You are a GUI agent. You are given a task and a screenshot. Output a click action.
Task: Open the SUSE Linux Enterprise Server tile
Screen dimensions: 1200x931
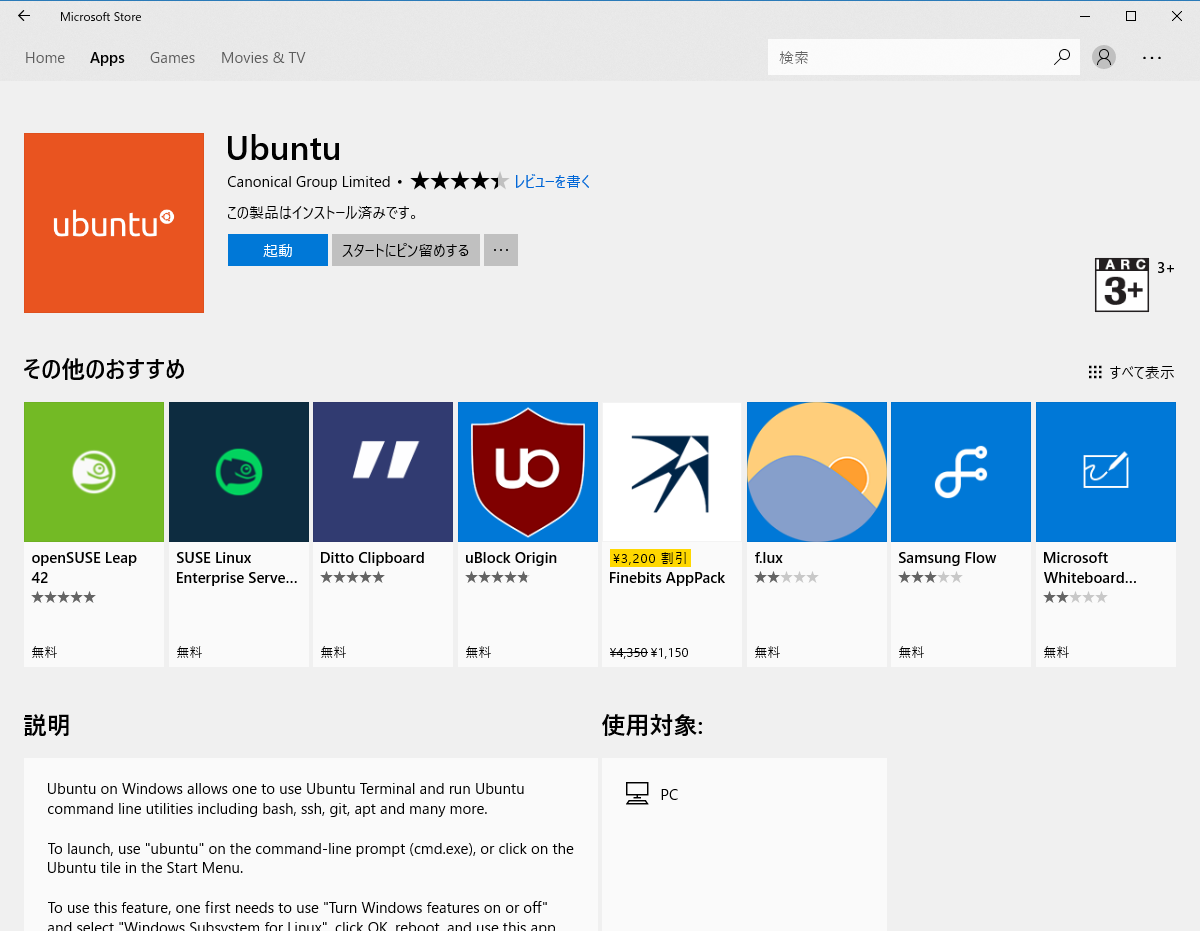(238, 471)
